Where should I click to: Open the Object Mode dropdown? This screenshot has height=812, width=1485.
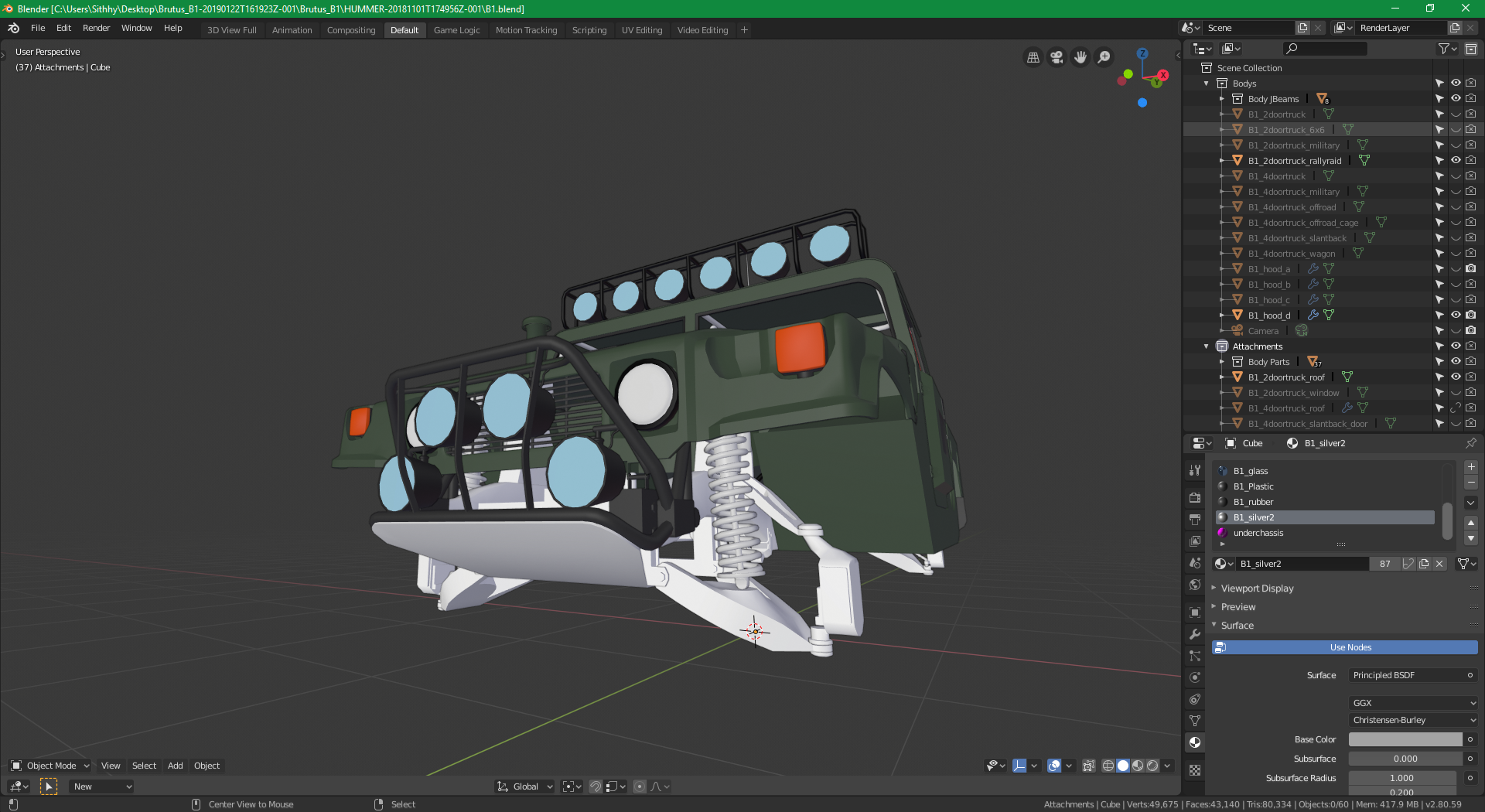(50, 766)
